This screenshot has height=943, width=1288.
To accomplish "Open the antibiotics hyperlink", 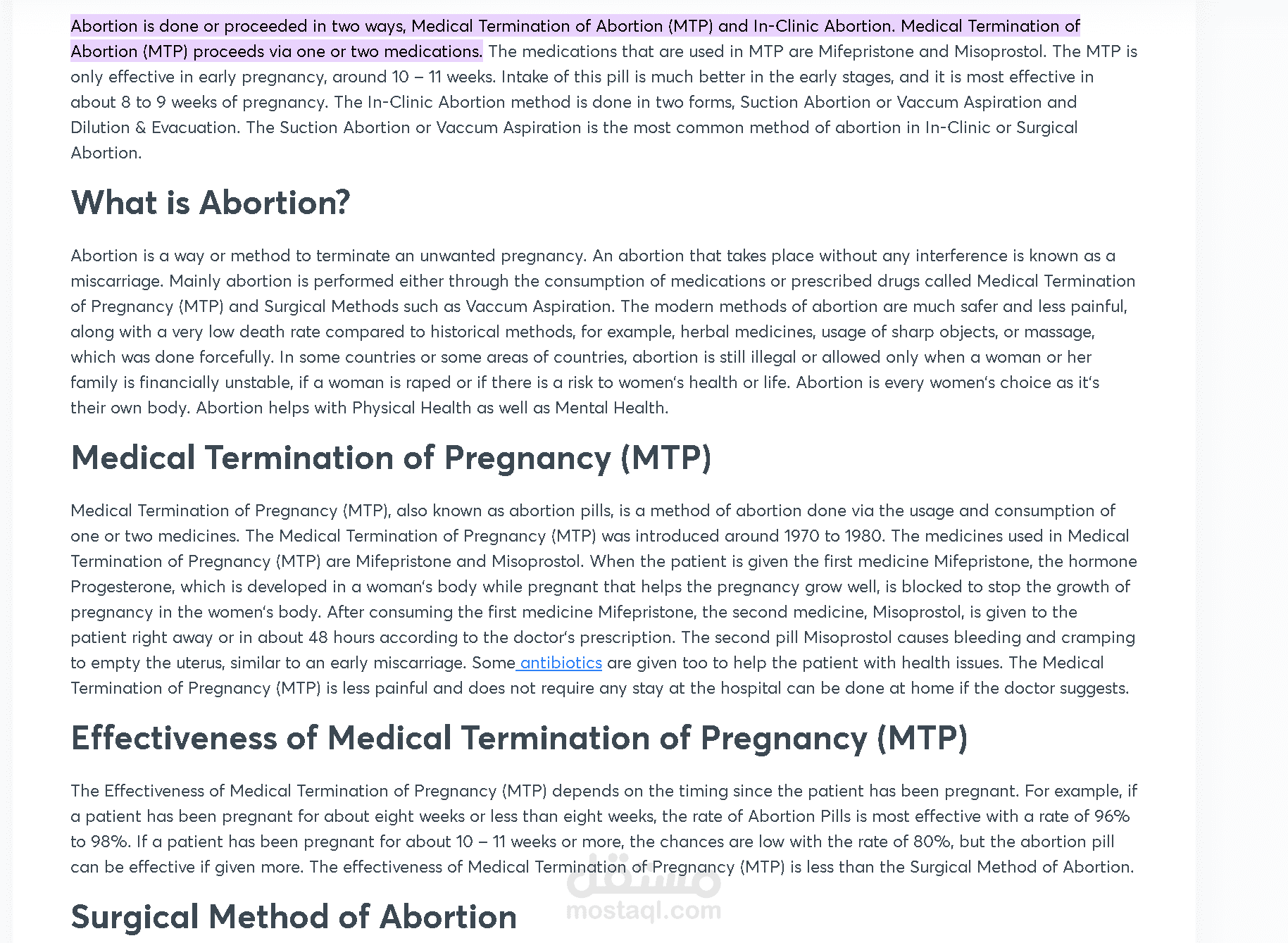I will tap(561, 663).
